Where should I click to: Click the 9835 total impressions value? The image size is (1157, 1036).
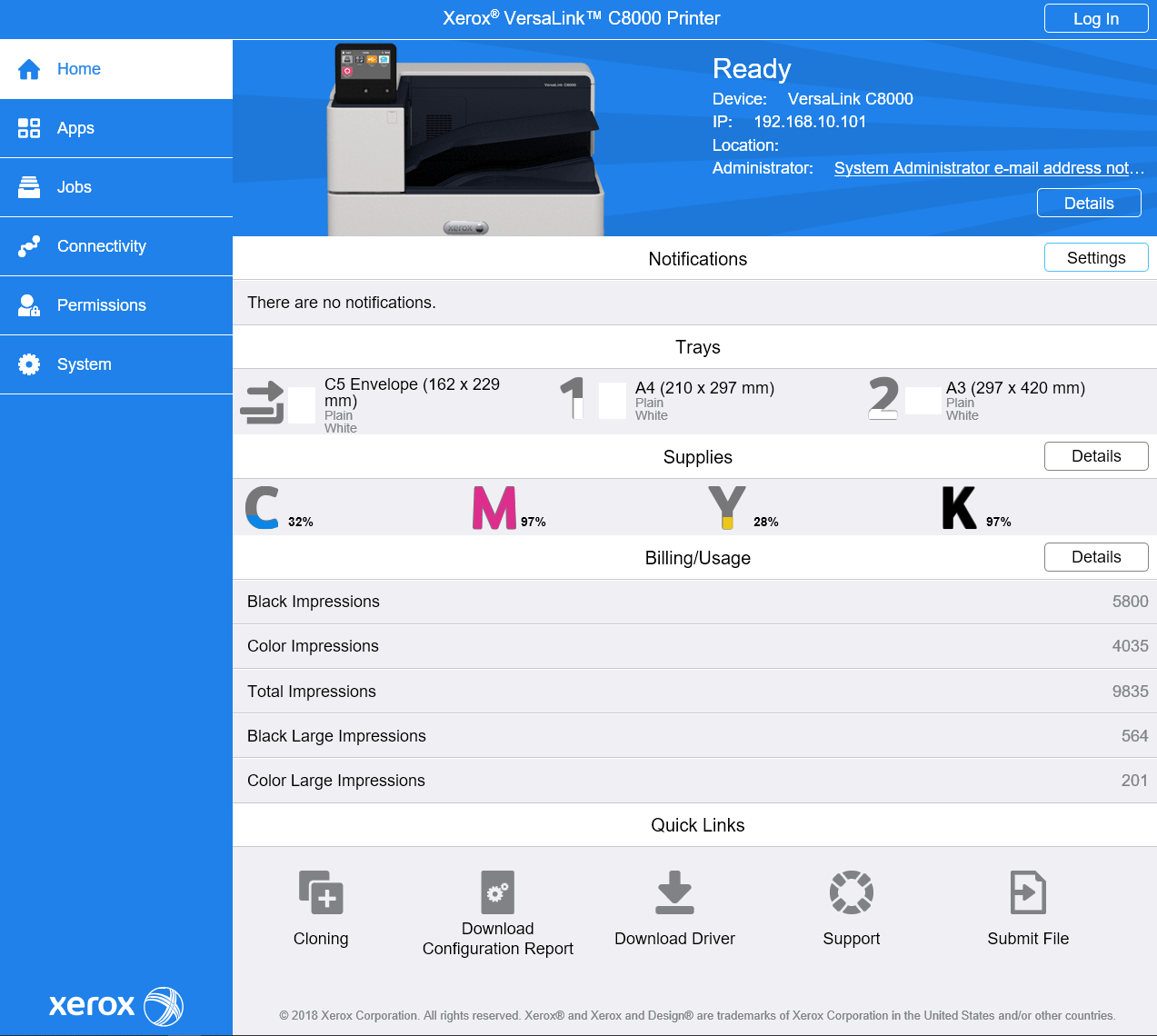point(1130,692)
